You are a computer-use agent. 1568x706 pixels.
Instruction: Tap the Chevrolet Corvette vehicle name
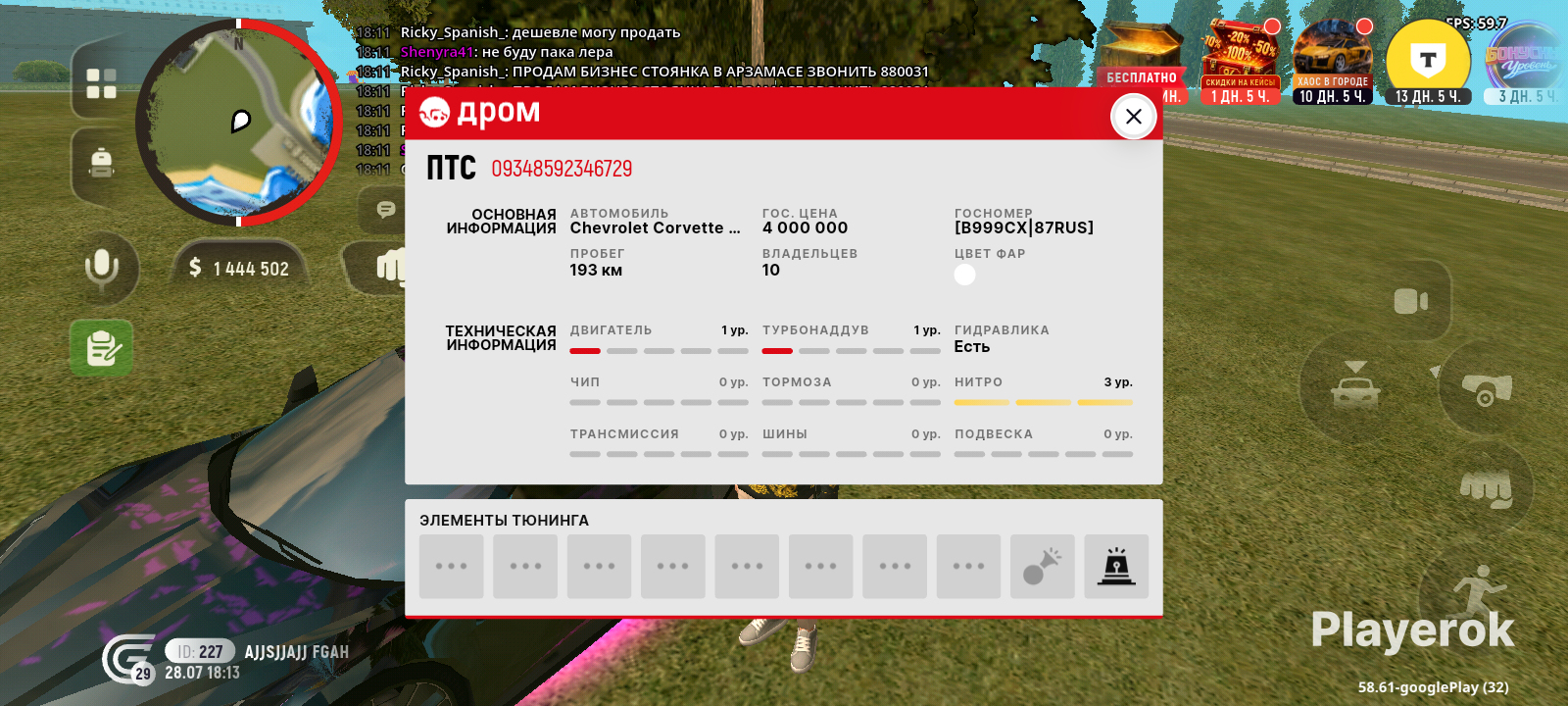(x=655, y=227)
